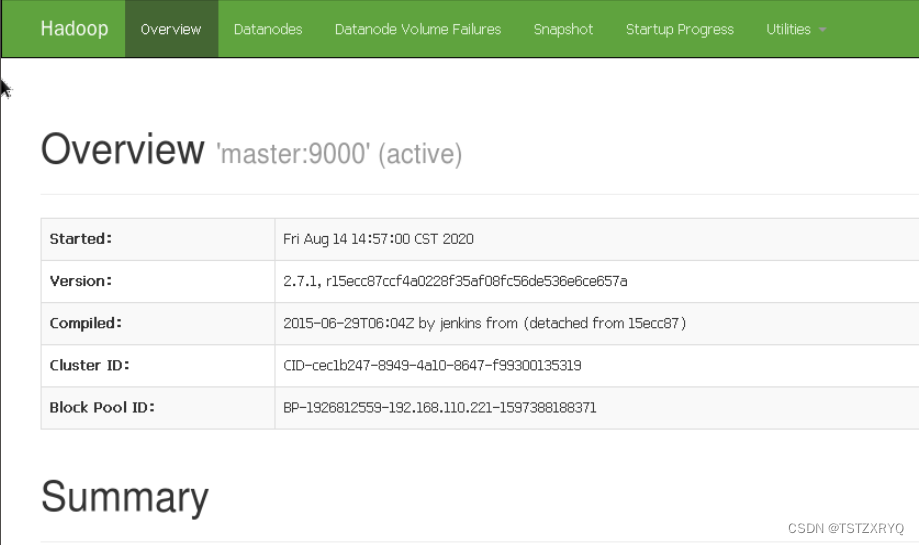Click the 'master:9000' (active) subtitle

pos(339,154)
